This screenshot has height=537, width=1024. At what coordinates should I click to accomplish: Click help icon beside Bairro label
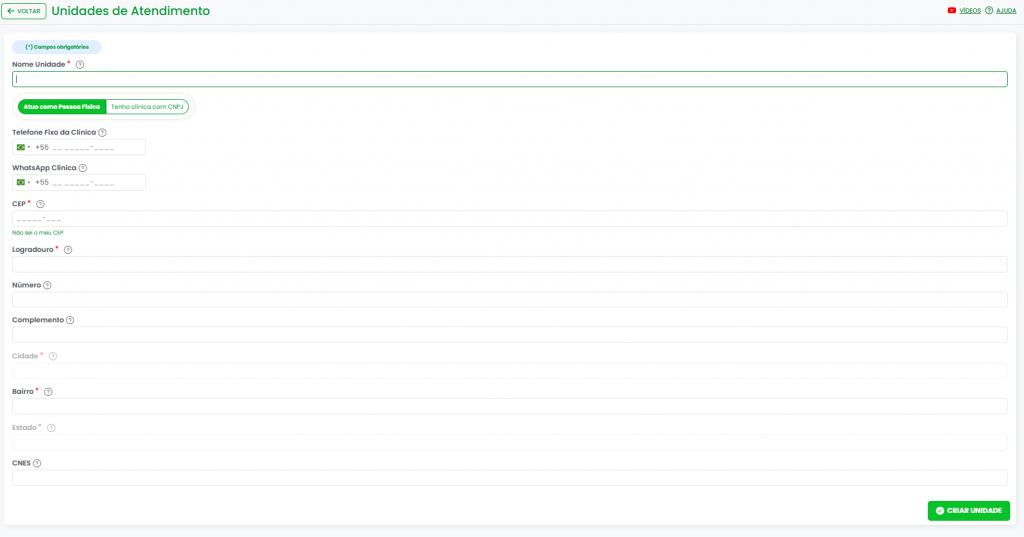(48, 392)
